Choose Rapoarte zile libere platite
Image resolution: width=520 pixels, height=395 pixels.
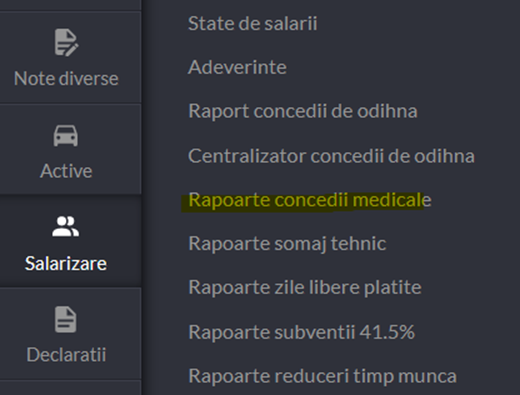(x=305, y=287)
